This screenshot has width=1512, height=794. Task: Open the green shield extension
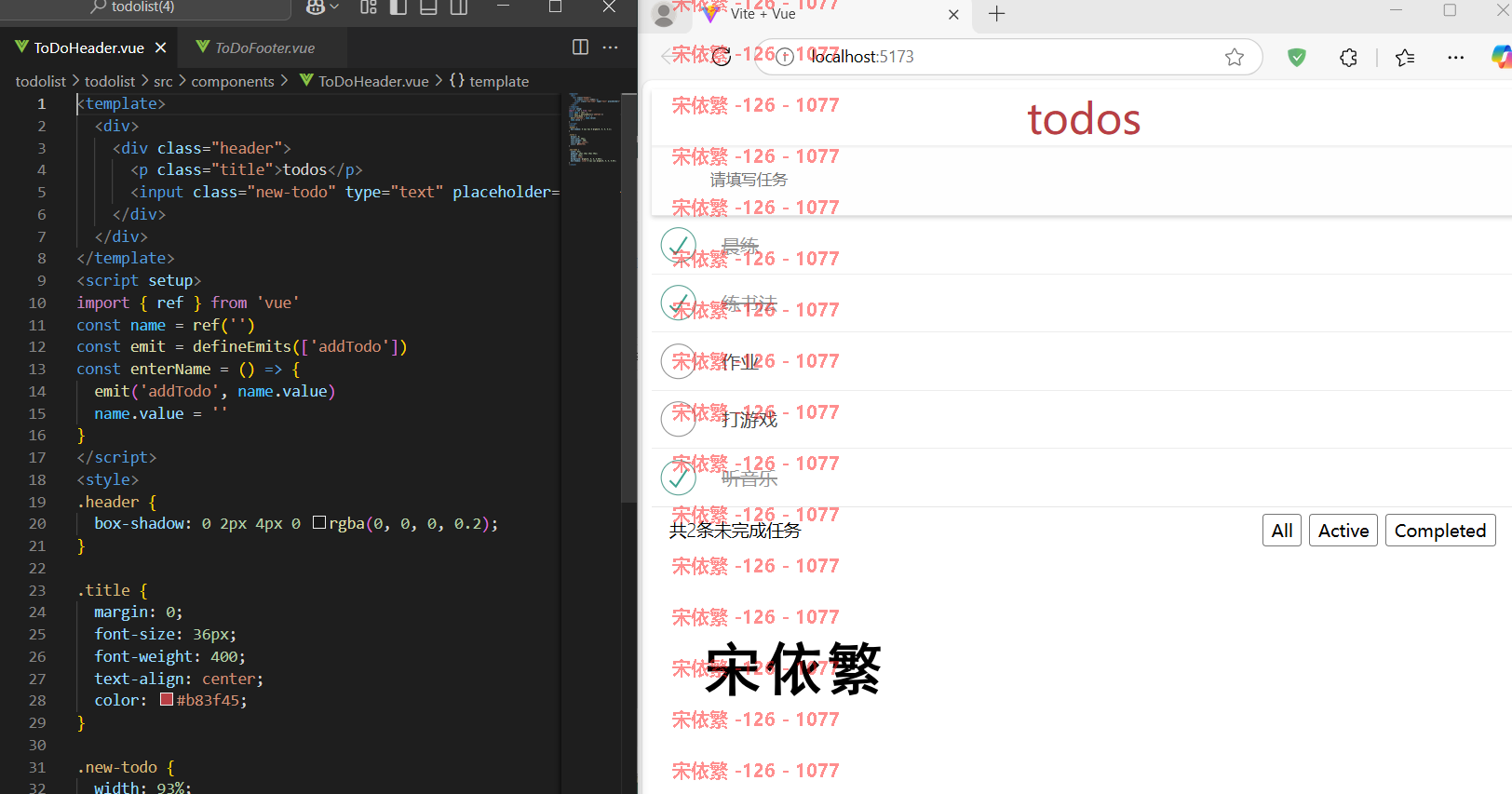point(1296,57)
